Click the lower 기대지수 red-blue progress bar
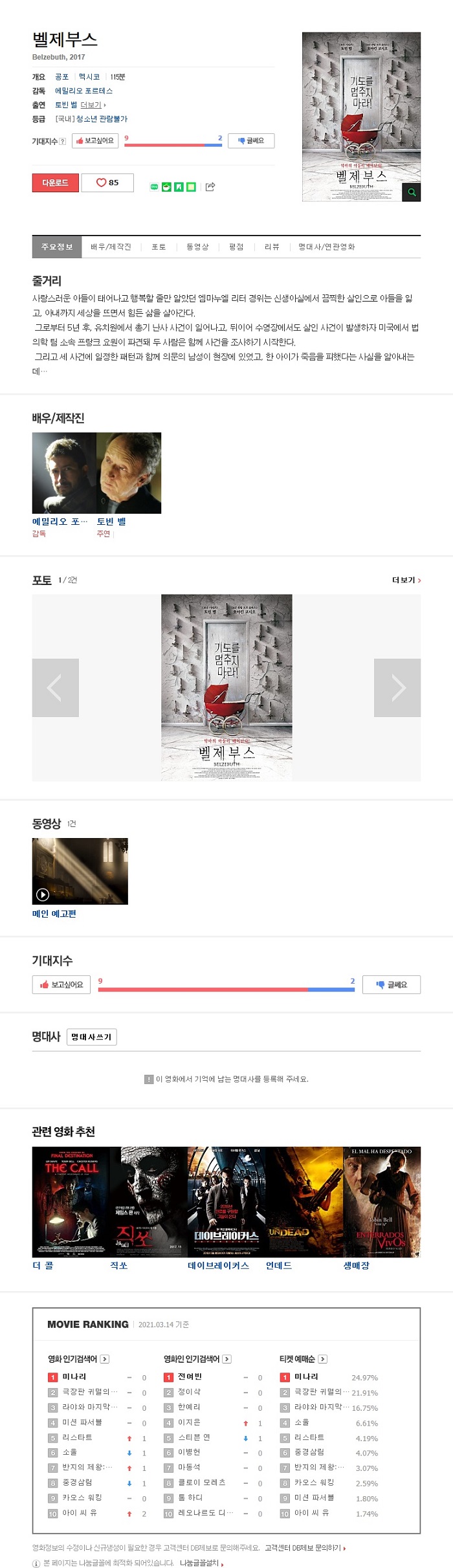The width and height of the screenshot is (453, 1568). point(226,989)
